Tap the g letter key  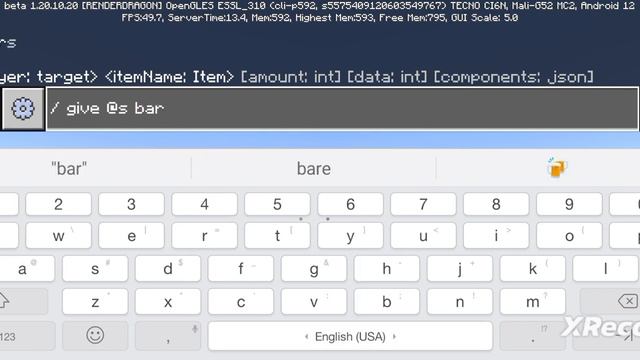(314, 269)
